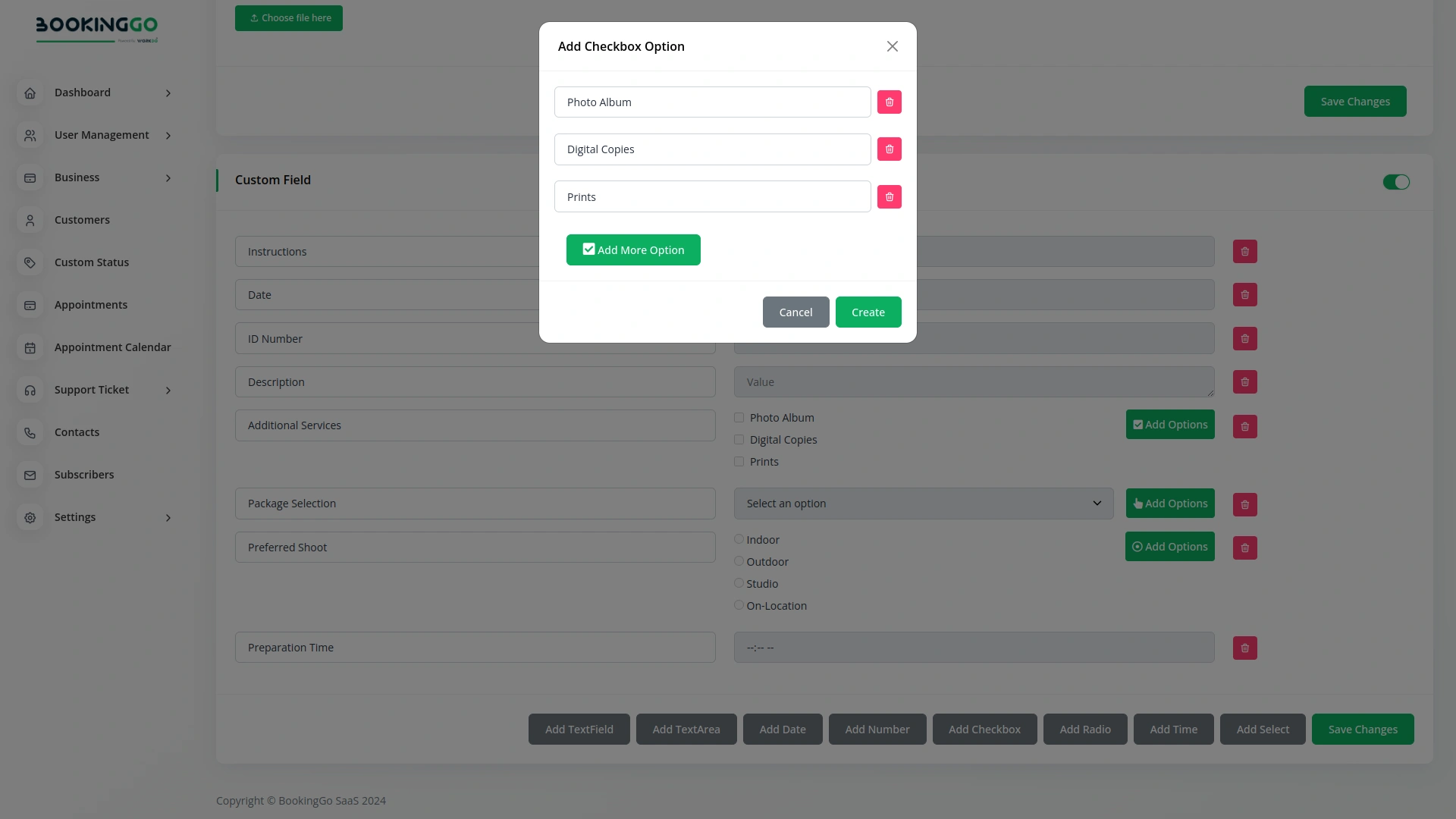This screenshot has height=819, width=1456.
Task: Click the Create button in the dialog
Action: (x=868, y=312)
